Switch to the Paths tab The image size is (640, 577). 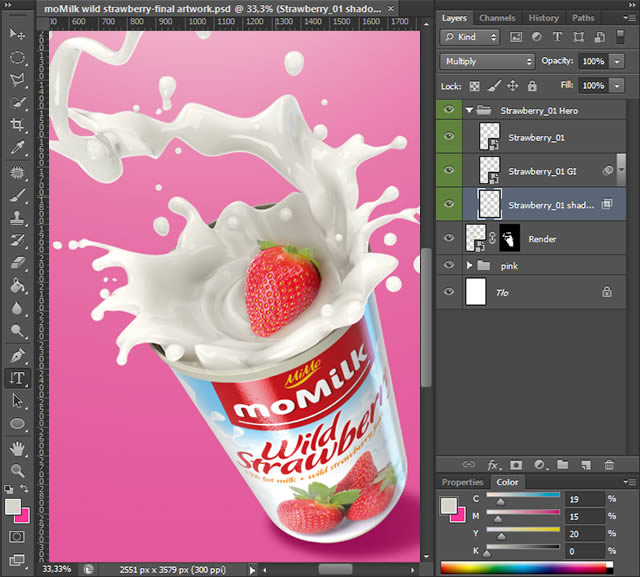[x=583, y=18]
